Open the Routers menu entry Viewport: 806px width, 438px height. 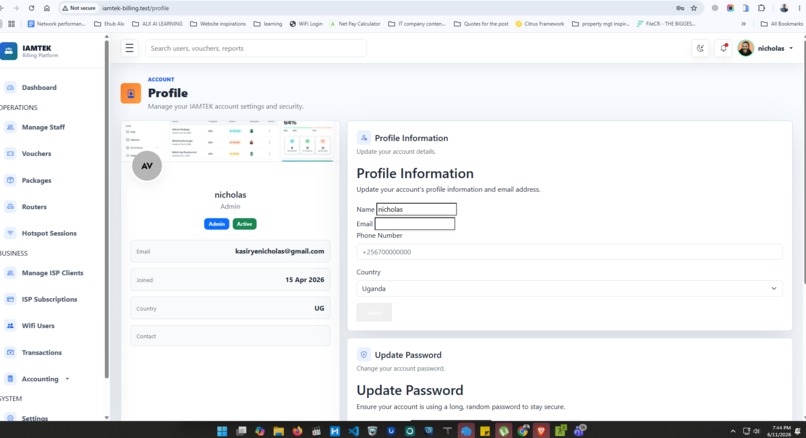pyautogui.click(x=34, y=207)
